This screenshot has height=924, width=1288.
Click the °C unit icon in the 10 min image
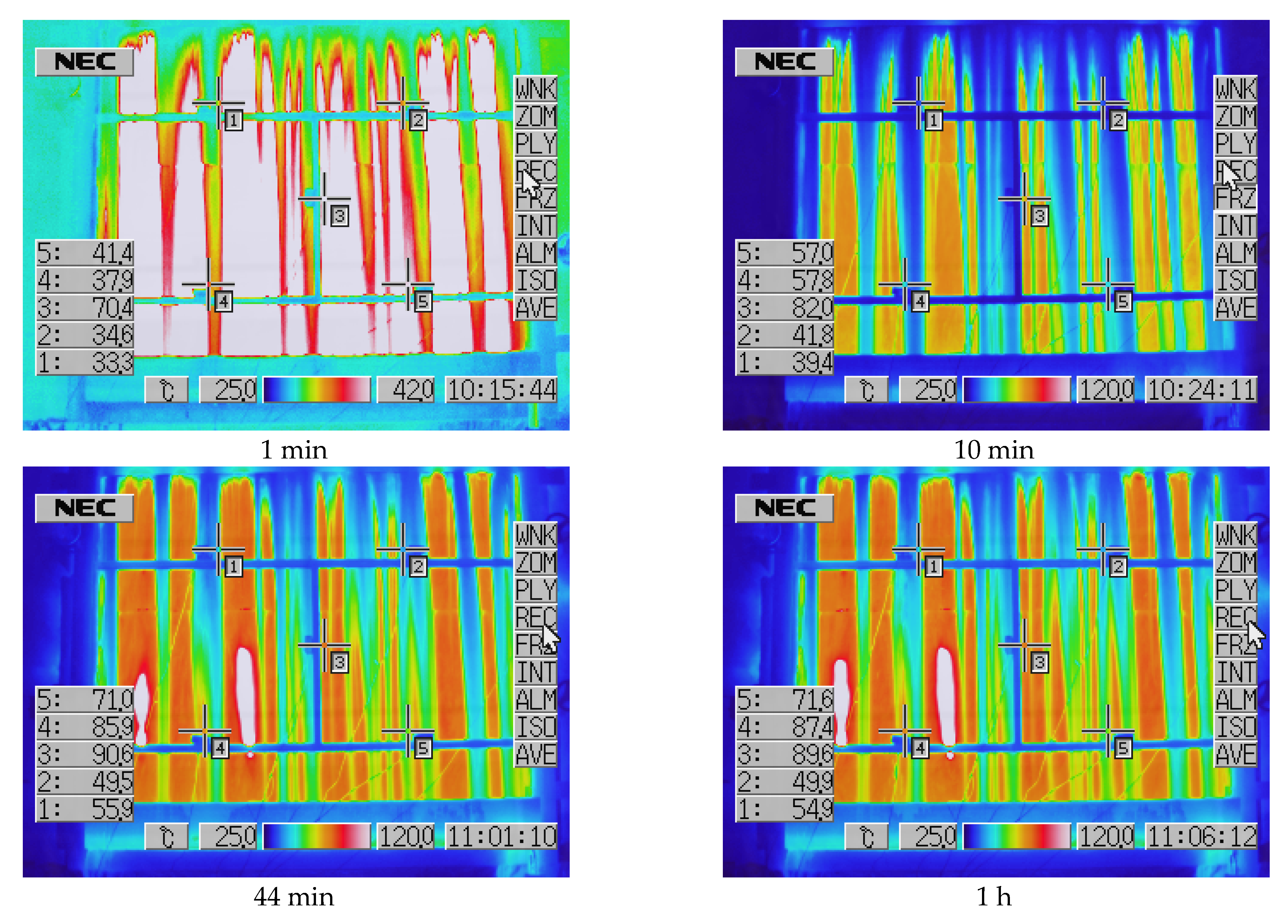[866, 390]
